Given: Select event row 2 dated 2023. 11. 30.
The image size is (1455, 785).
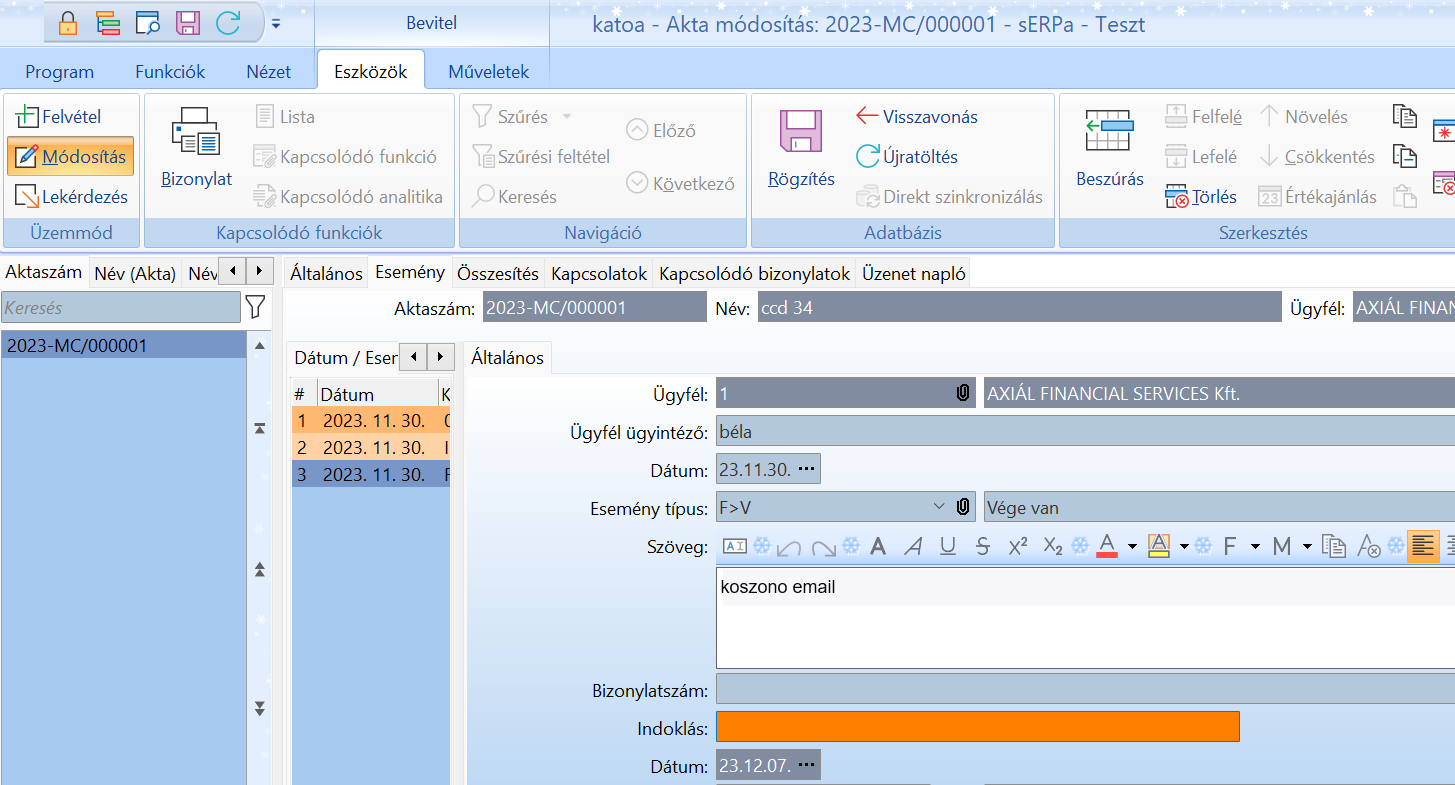Looking at the screenshot, I should [371, 447].
